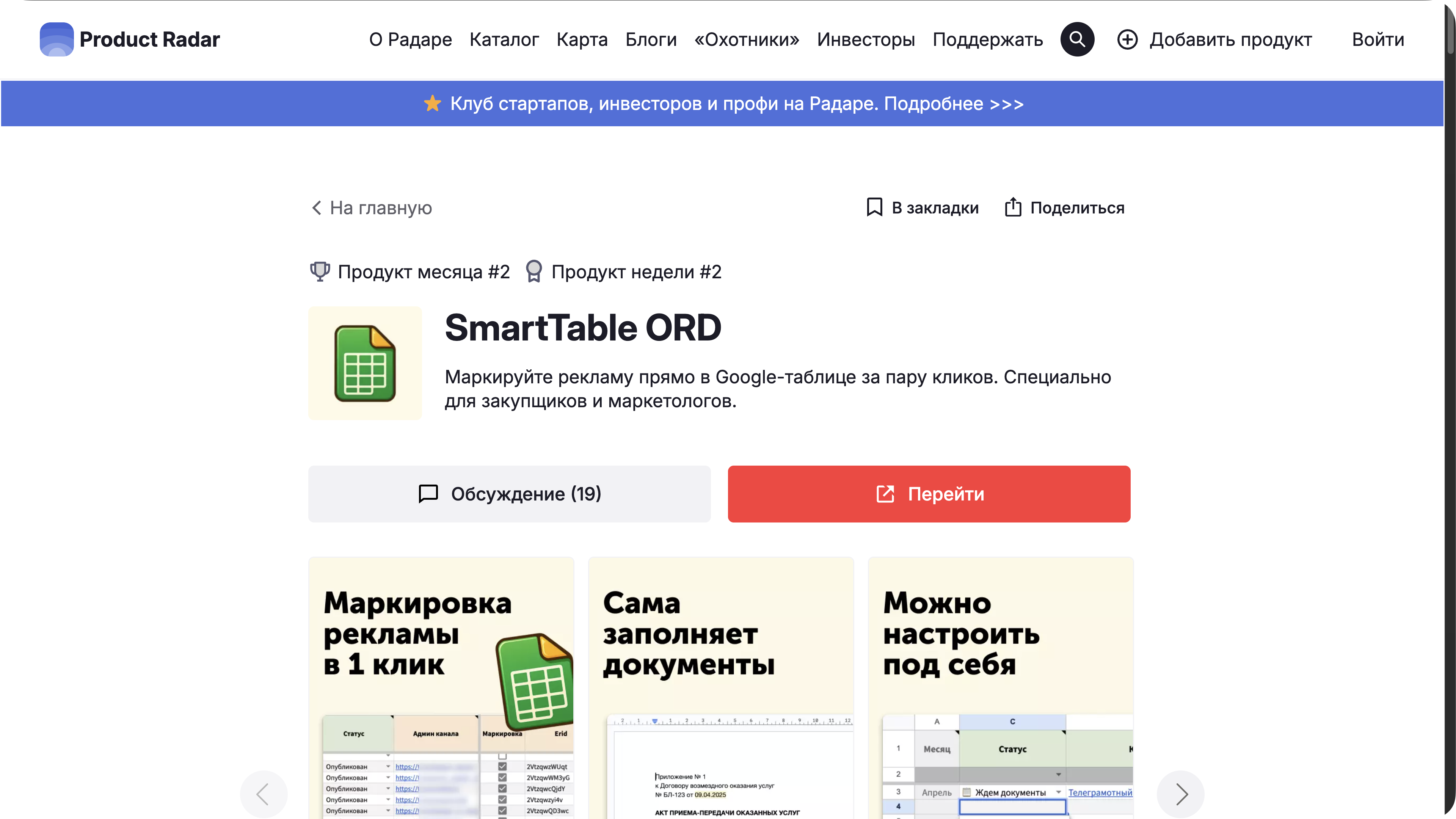Click the 'Войти' login link
The height and width of the screenshot is (819, 1456).
[x=1378, y=39]
